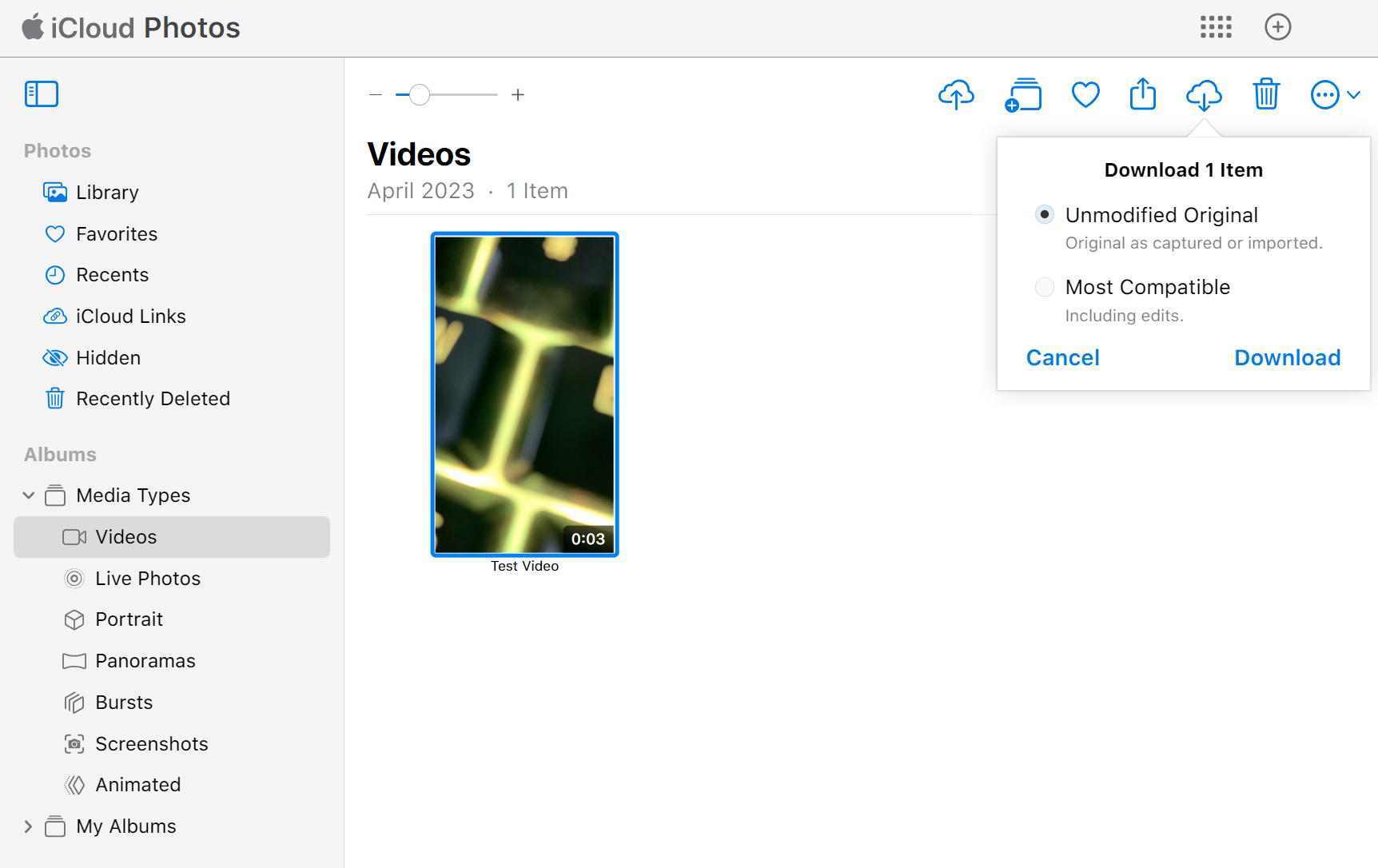Select the add to album icon

click(x=1024, y=94)
